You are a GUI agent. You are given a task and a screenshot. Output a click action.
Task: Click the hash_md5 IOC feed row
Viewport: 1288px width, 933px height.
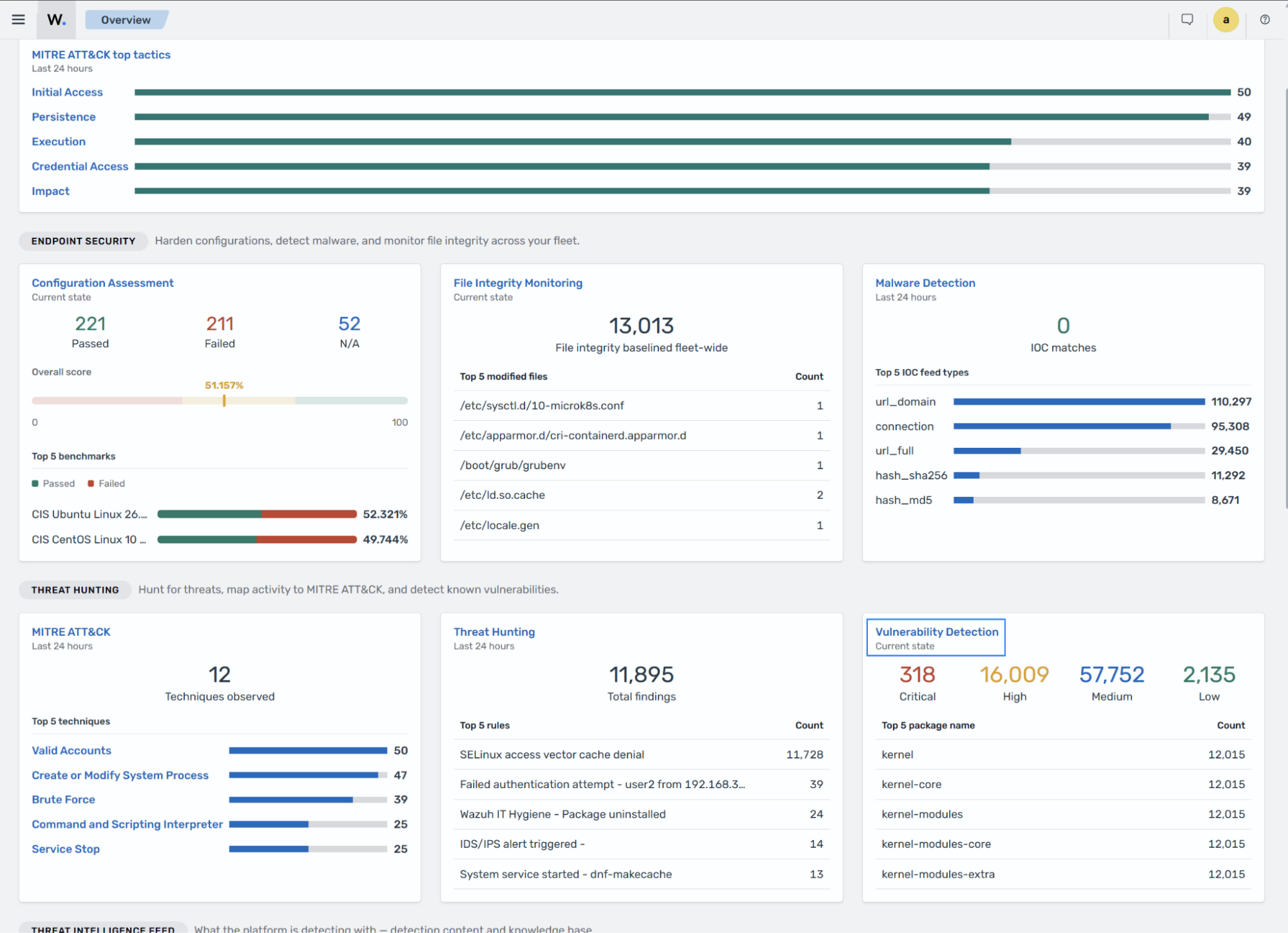[x=1062, y=500]
